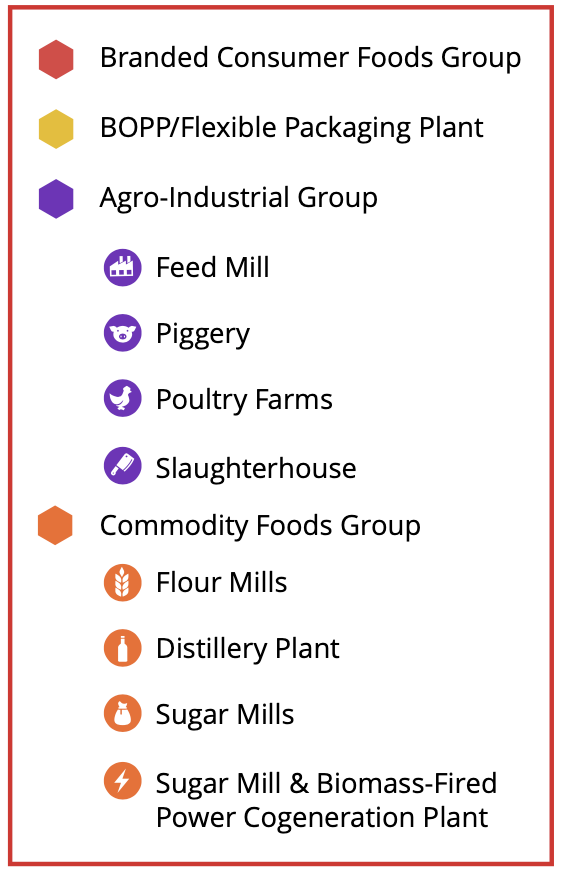566x878 pixels.
Task: Click the purple Feed Mill factory icon
Action: tap(122, 267)
